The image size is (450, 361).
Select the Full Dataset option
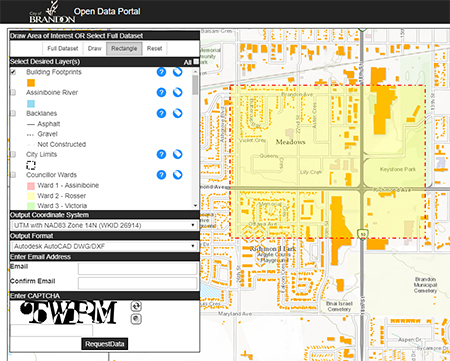[x=63, y=48]
